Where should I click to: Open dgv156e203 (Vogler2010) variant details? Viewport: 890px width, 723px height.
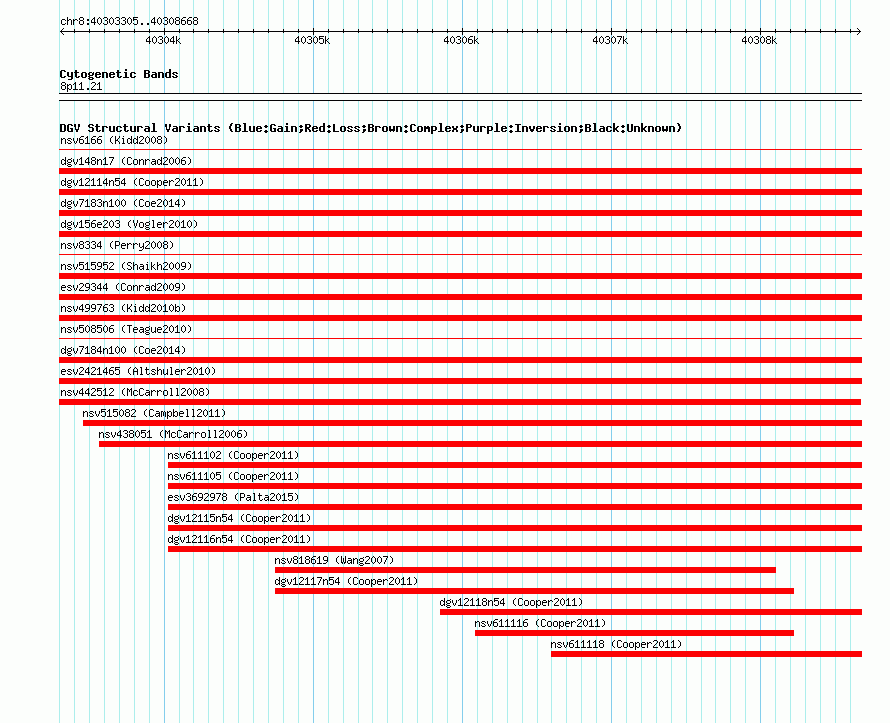point(129,224)
